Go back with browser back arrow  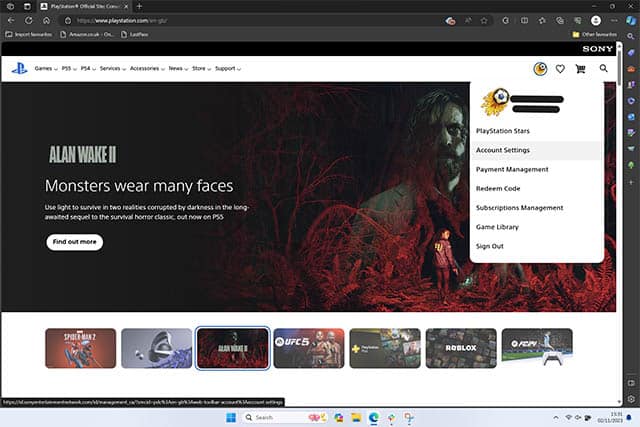point(11,20)
